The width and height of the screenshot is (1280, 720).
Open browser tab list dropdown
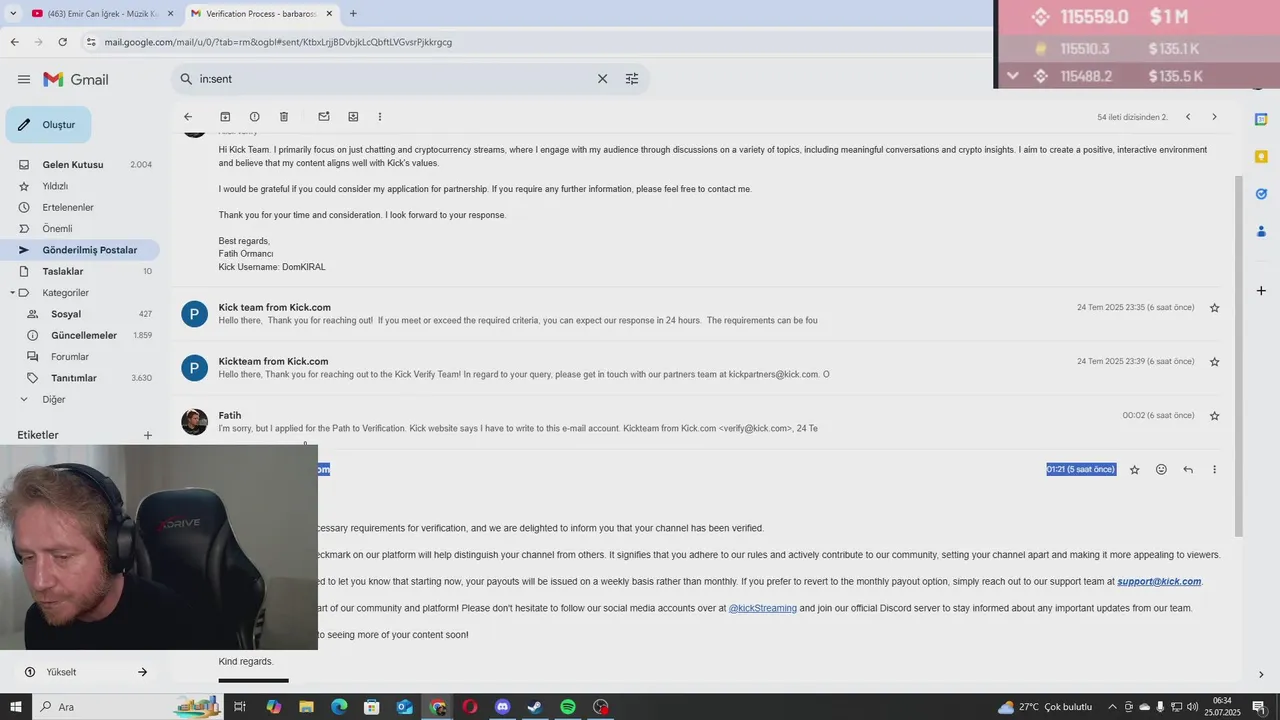[13, 13]
